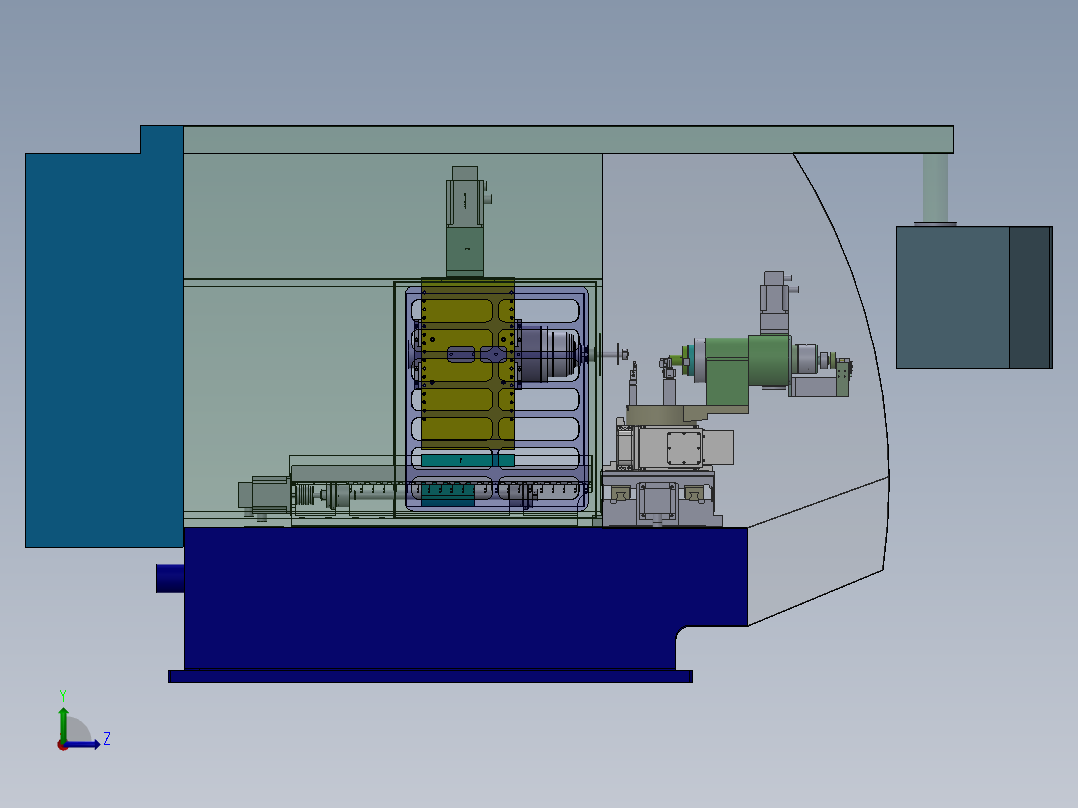Select the vertical pendant arm under the roof
1078x808 pixels.
935,188
